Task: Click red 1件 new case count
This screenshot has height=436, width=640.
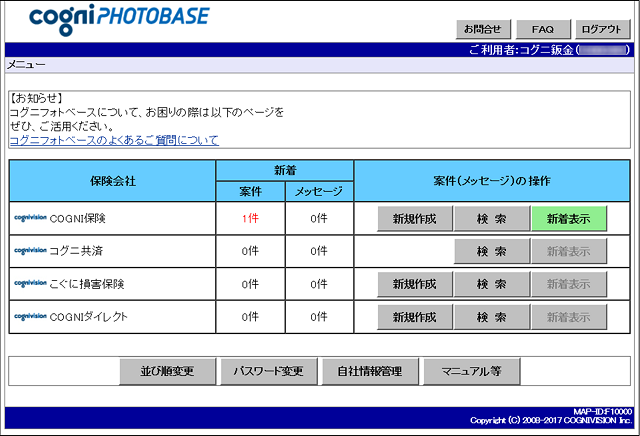Action: point(250,218)
